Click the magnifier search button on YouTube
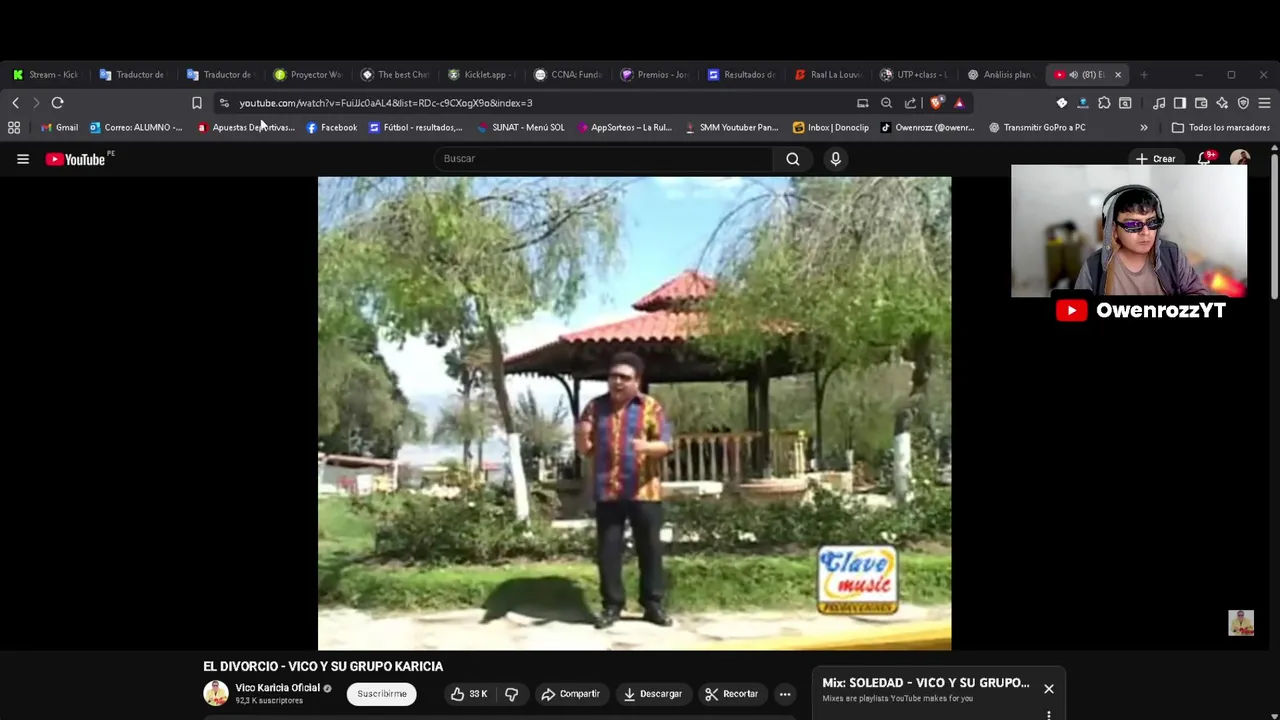The image size is (1280, 720). click(792, 159)
